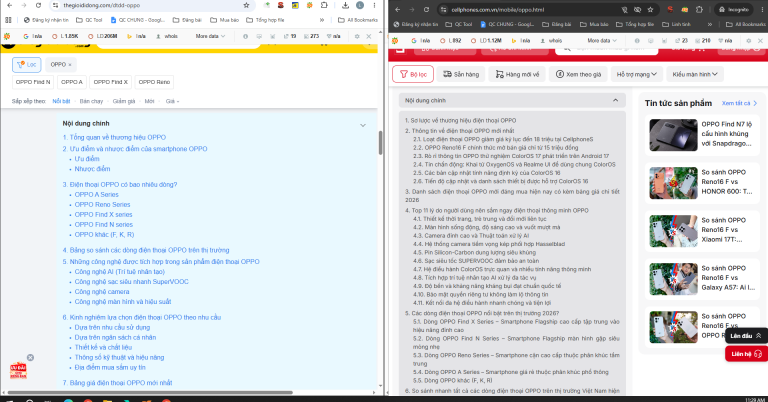Click the OPPO Find N7 news thumbnail
Screen dimensions: 768x402
pyautogui.click(x=673, y=135)
